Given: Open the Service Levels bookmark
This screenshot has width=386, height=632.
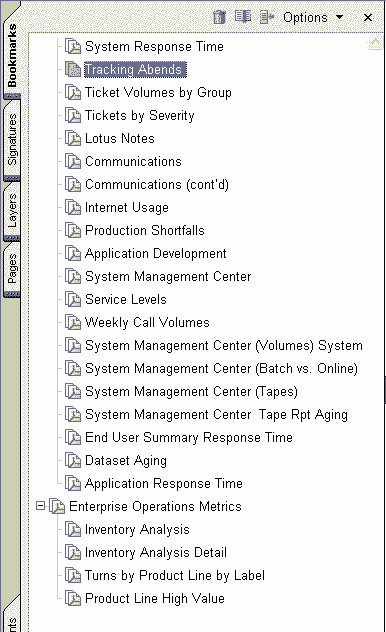Looking at the screenshot, I should click(x=126, y=299).
